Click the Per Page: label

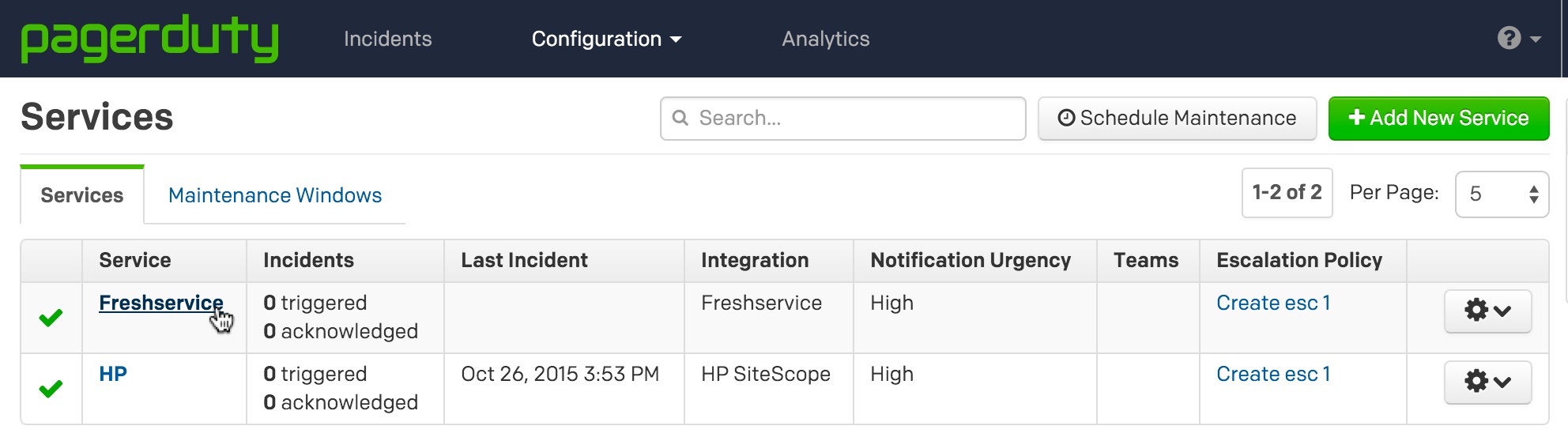(1394, 192)
